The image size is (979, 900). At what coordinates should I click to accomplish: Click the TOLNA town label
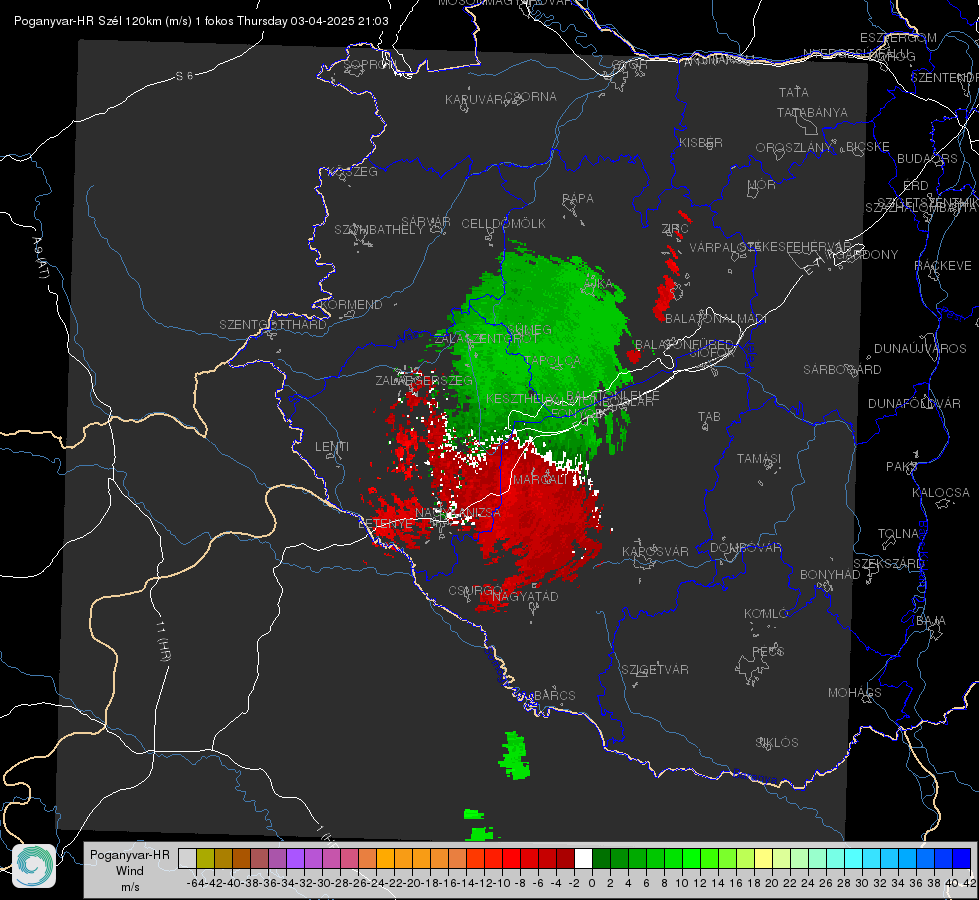(898, 534)
